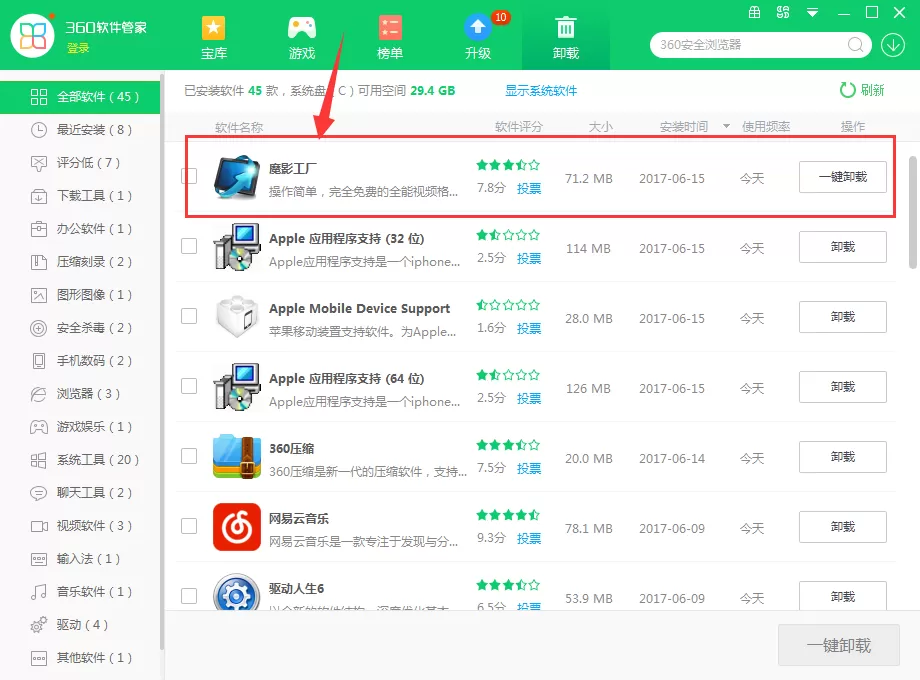Click the 驱动人生6 gear app icon
Image resolution: width=920 pixels, height=680 pixels.
point(236,593)
